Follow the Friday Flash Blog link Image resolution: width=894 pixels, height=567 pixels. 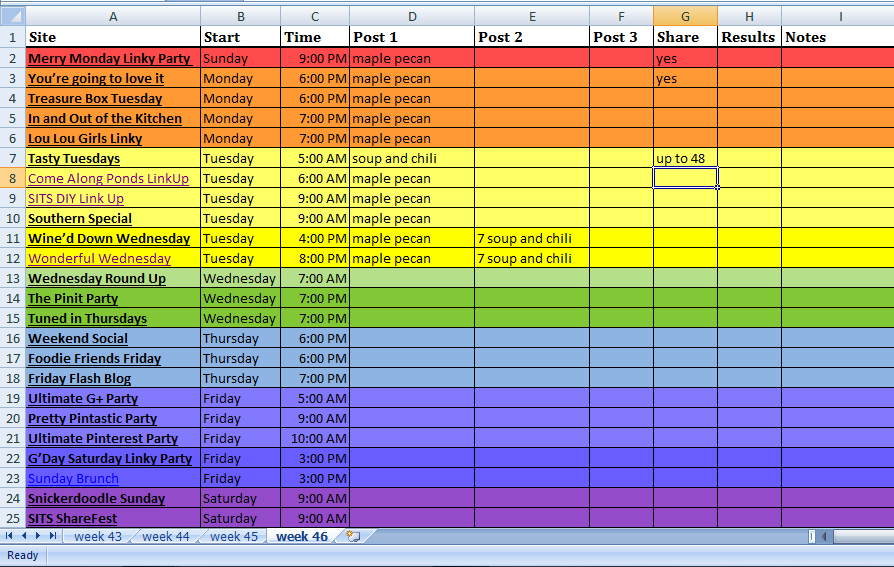tap(80, 378)
